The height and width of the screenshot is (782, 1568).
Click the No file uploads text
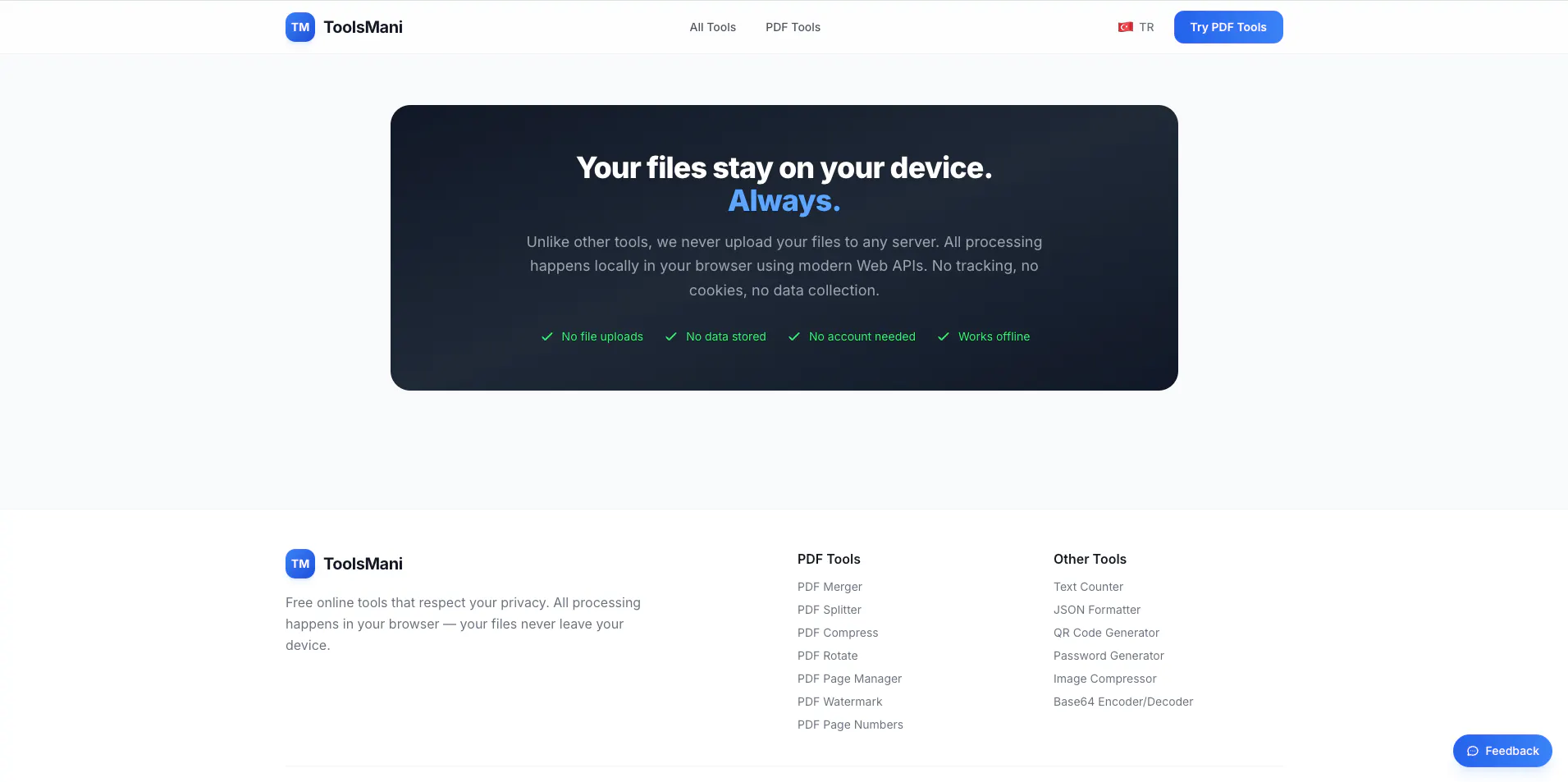(x=602, y=336)
